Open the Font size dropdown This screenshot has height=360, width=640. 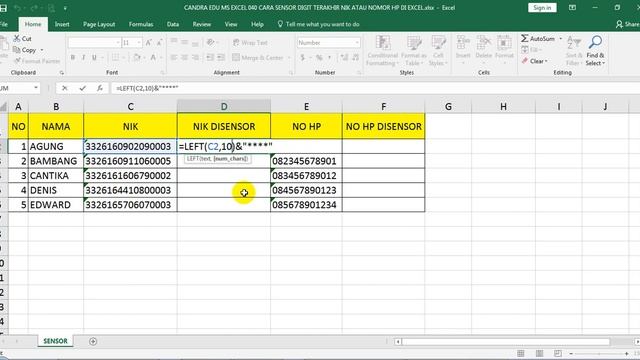click(x=139, y=42)
